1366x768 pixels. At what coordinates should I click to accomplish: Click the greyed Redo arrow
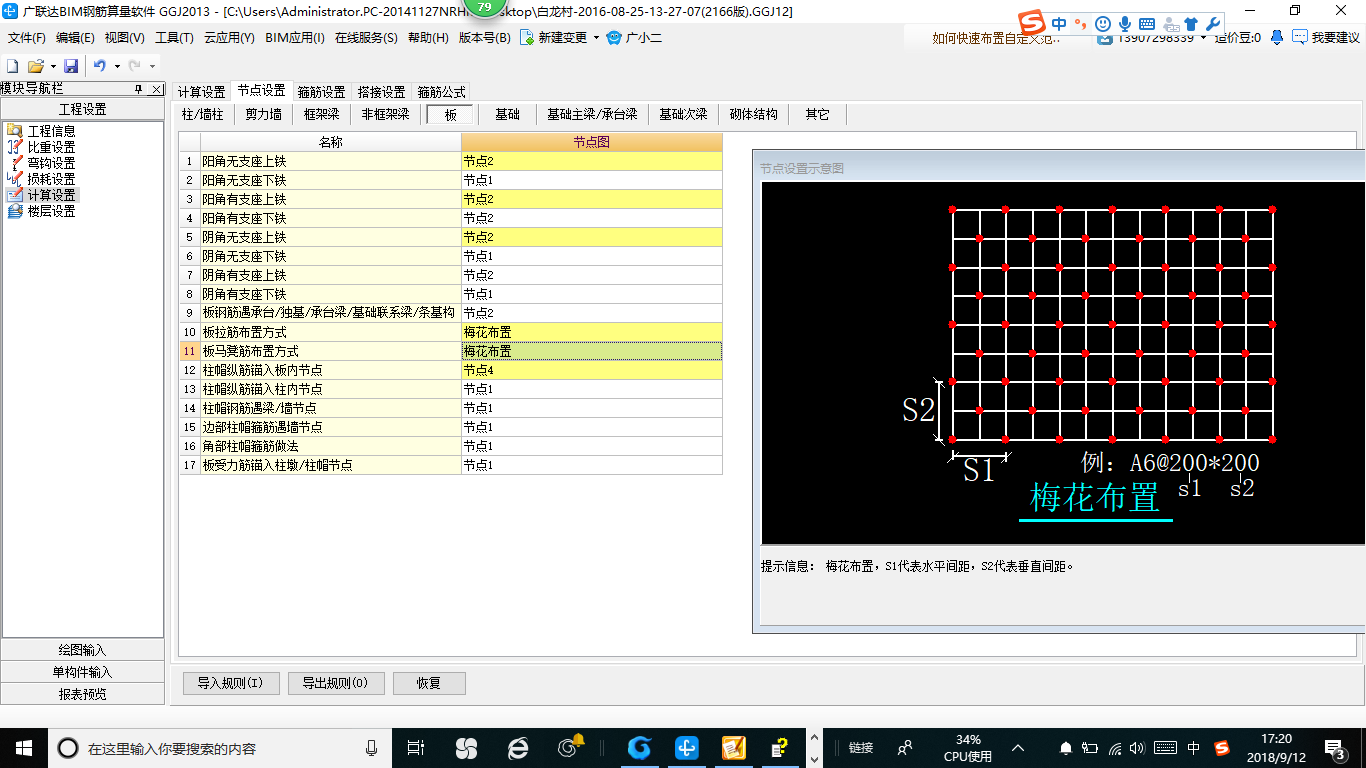tap(134, 66)
